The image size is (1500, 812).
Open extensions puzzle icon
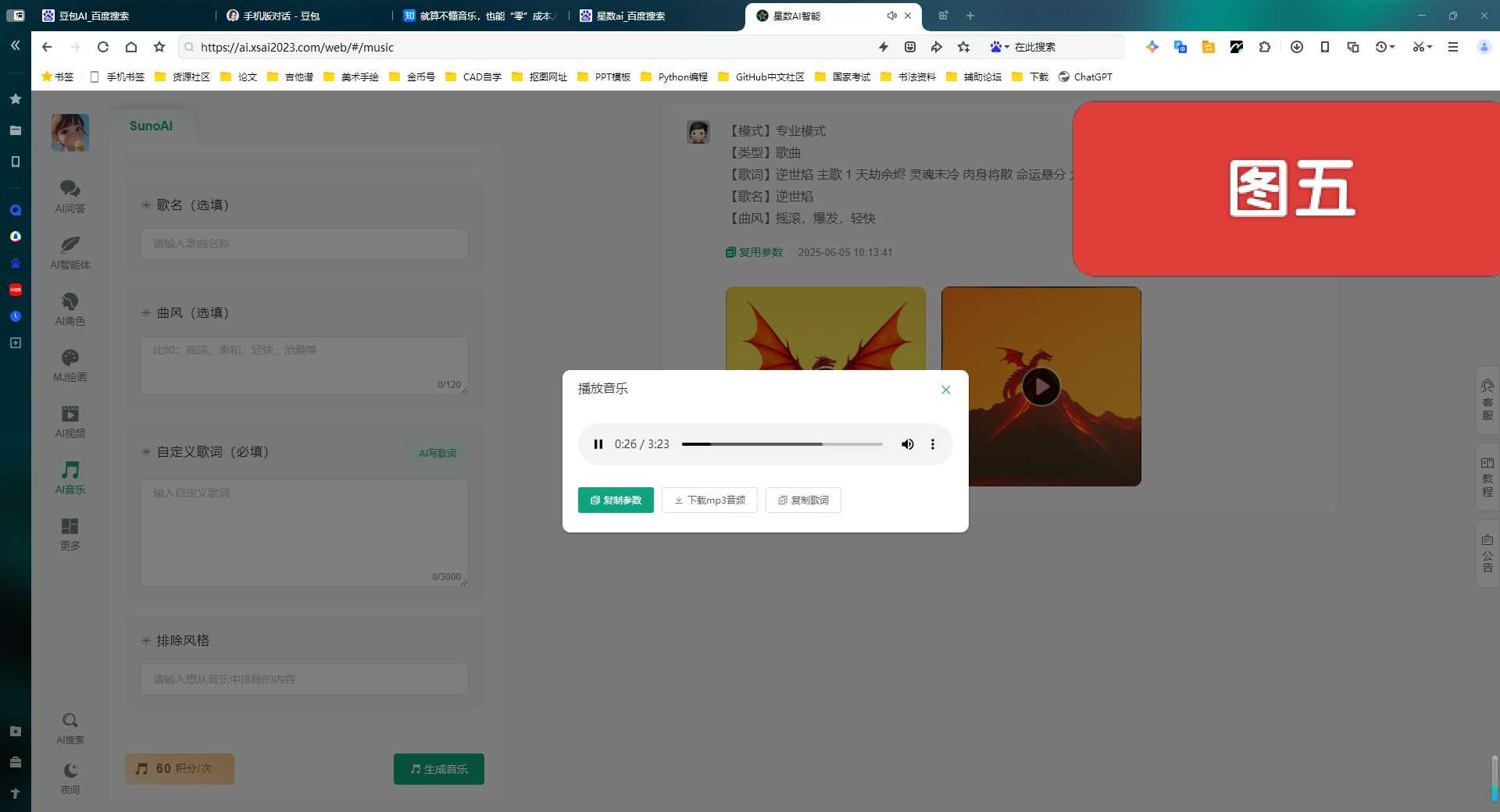(1265, 47)
